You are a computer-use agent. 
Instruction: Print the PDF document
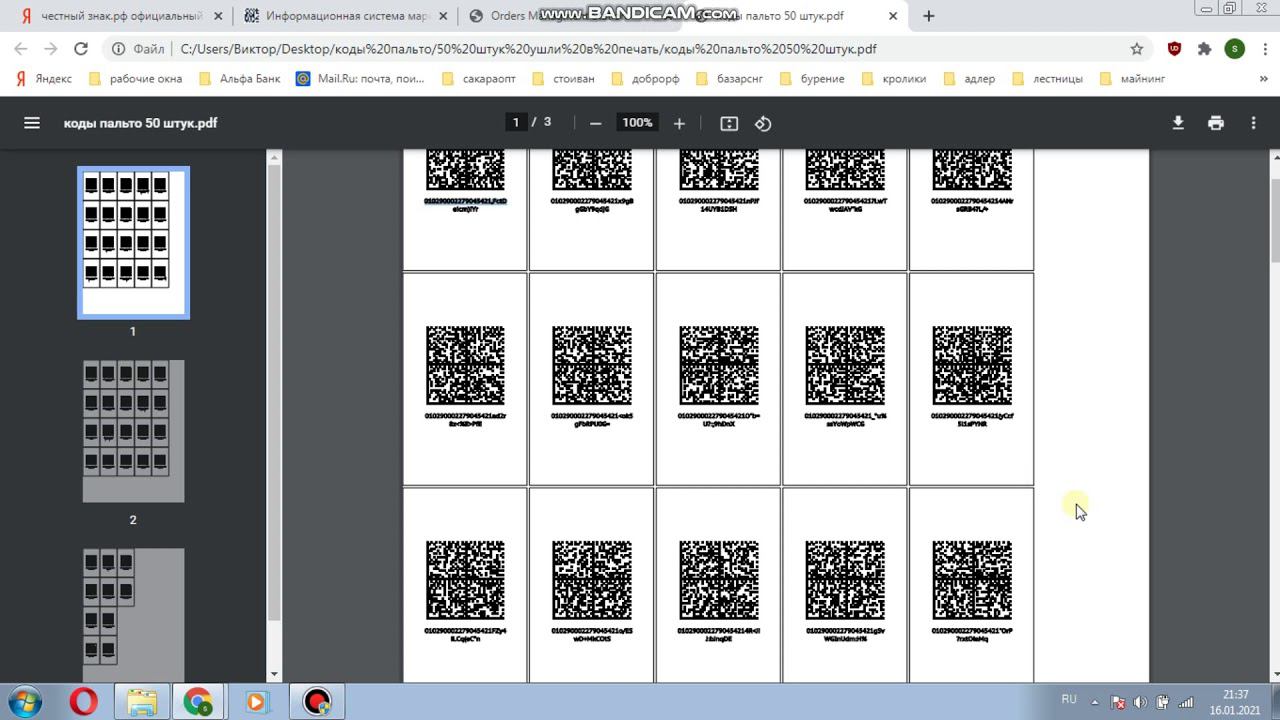click(x=1216, y=123)
